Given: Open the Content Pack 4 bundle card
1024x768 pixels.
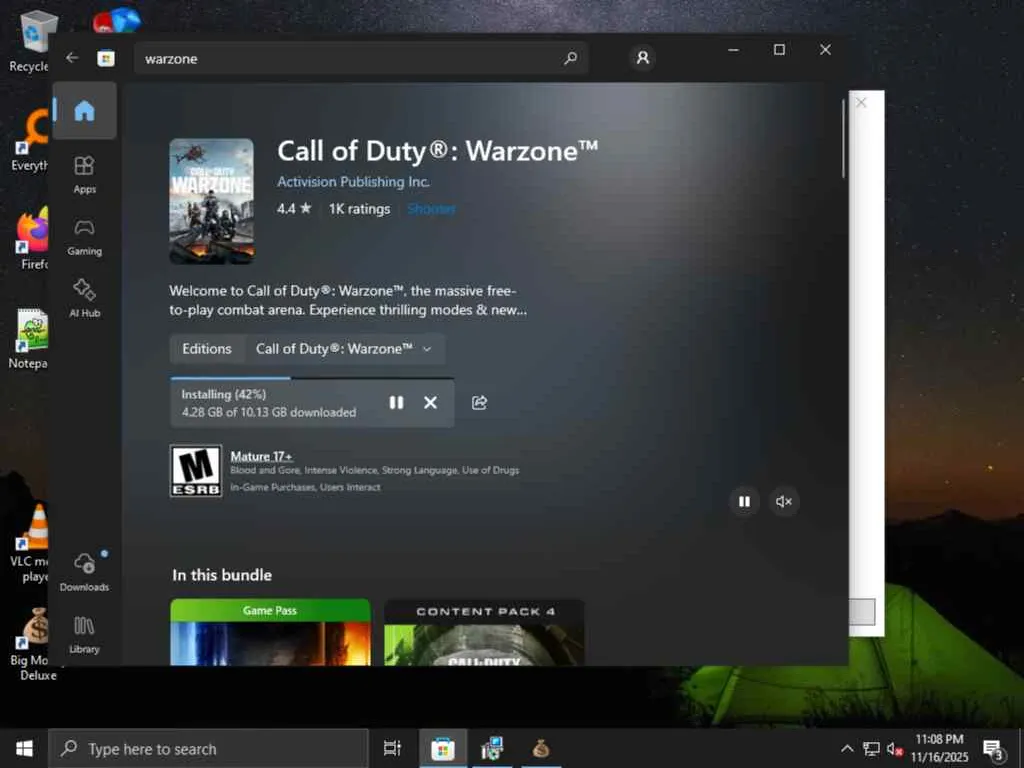Looking at the screenshot, I should (484, 632).
